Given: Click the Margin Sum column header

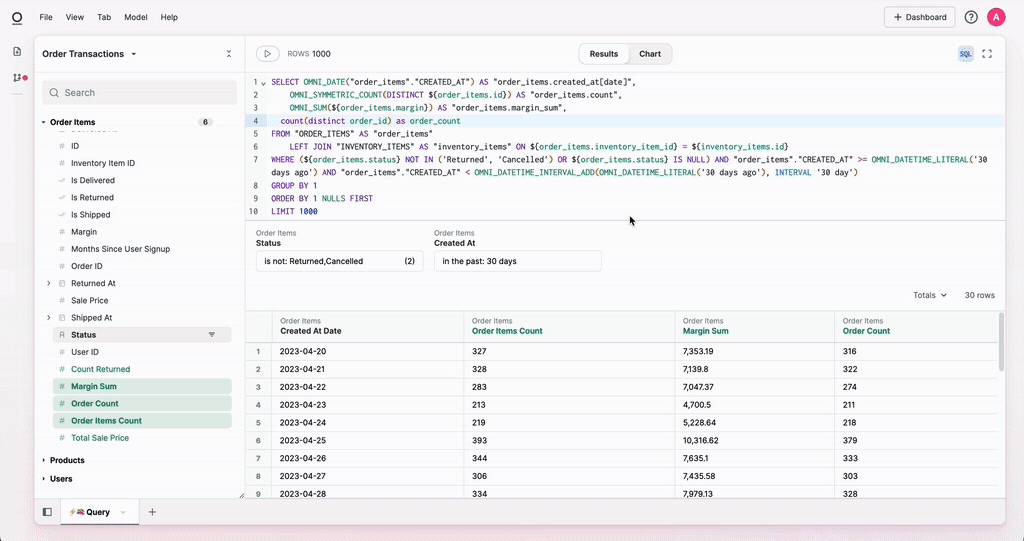Looking at the screenshot, I should pyautogui.click(x=754, y=326).
